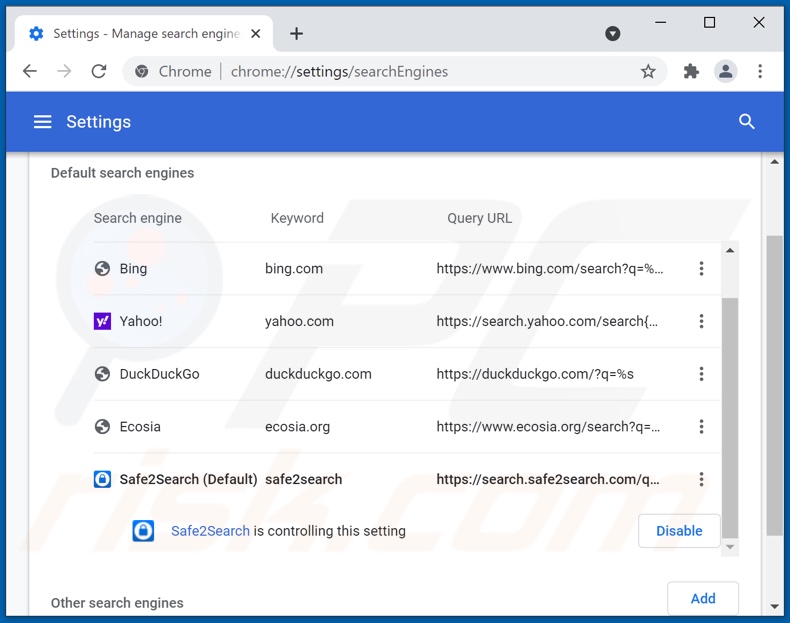Click the dark circular arrow icon near window controls
The width and height of the screenshot is (790, 623).
[x=612, y=34]
